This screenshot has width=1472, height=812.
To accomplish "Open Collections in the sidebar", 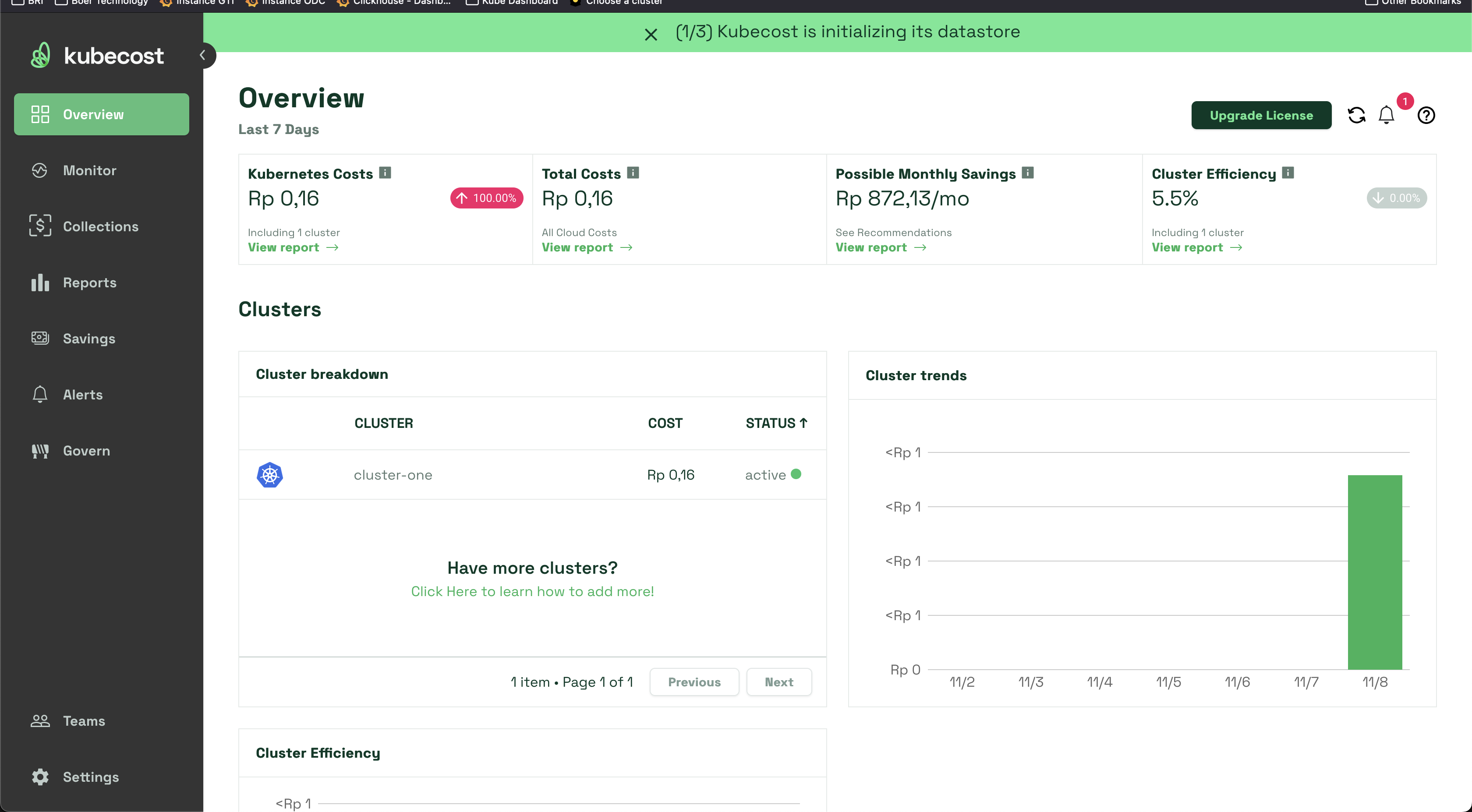I will point(101,226).
